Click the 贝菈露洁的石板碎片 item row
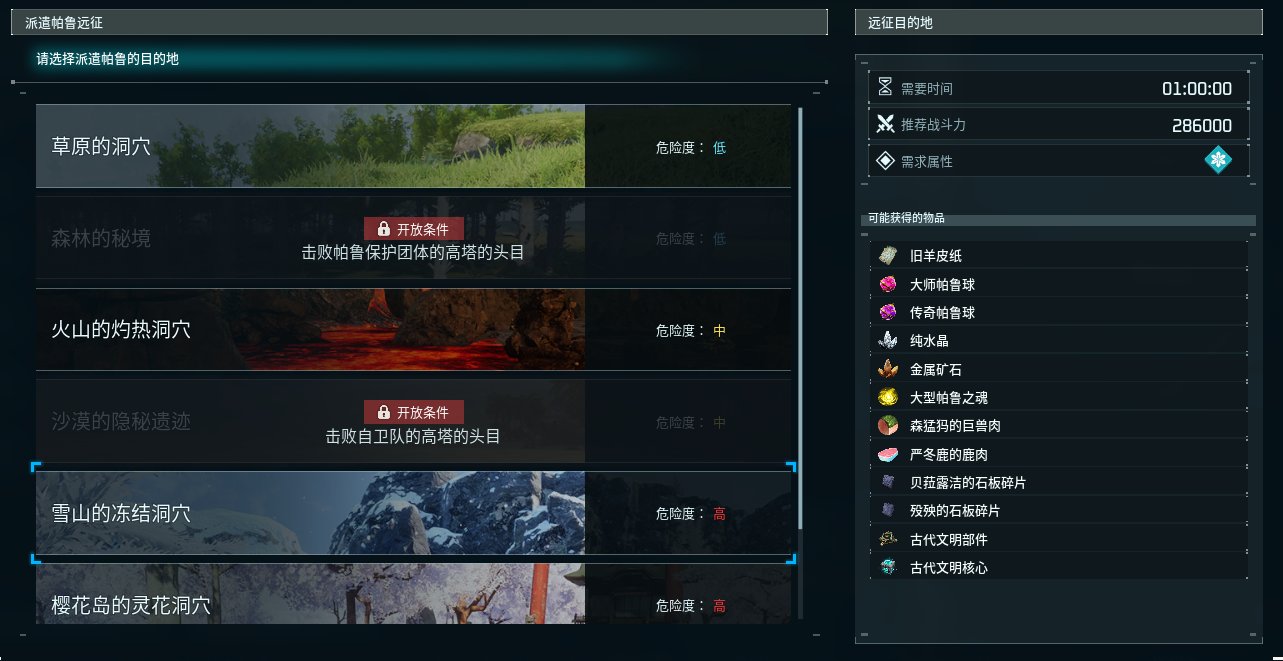The image size is (1283, 661). (1060, 482)
